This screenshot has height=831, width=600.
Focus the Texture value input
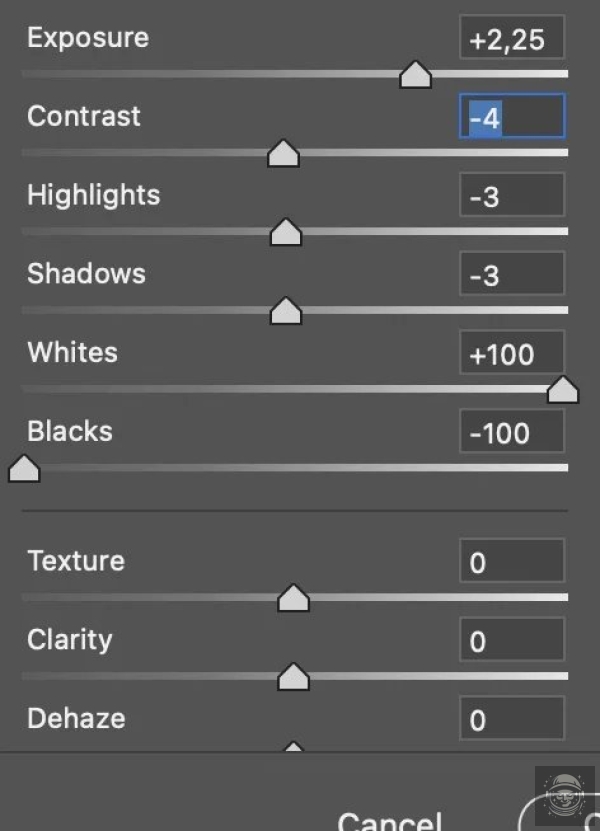[x=511, y=561]
